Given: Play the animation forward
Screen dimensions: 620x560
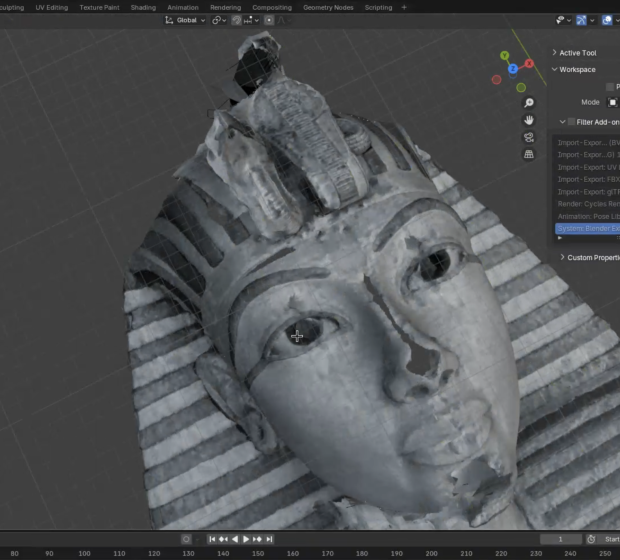Looking at the screenshot, I should (x=246, y=539).
